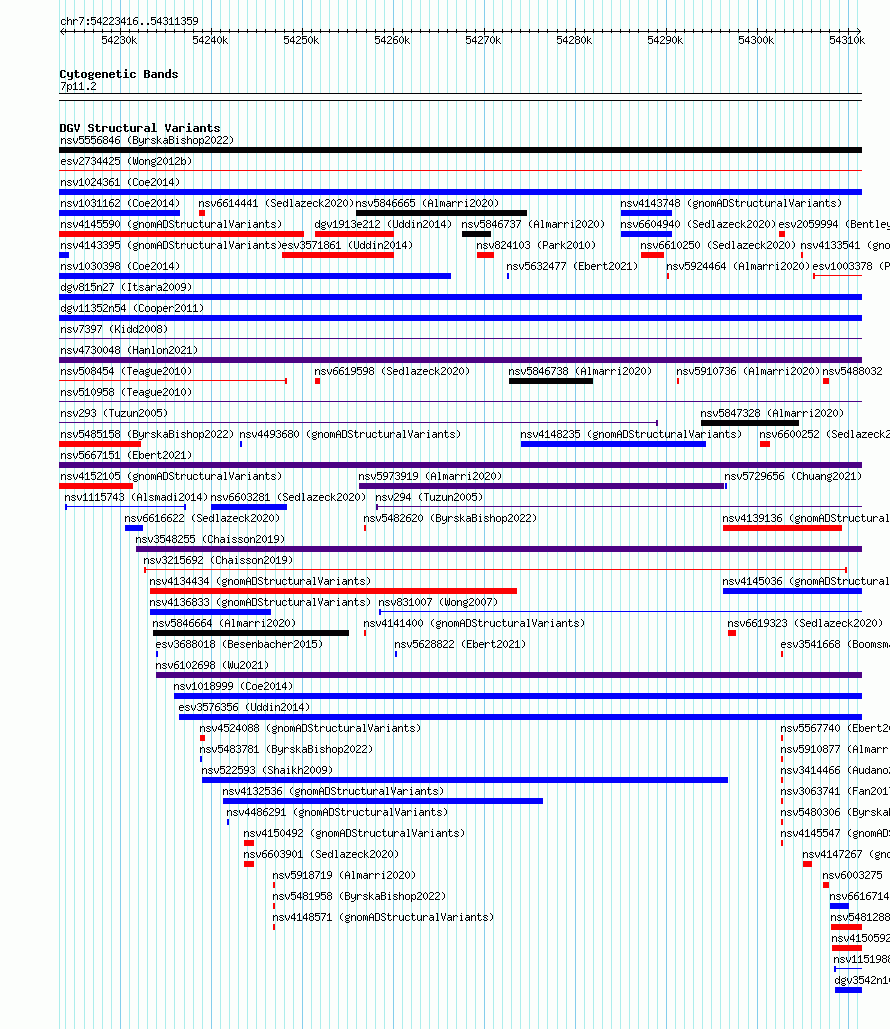This screenshot has width=890, height=1029.
Task: Click blue bar under nsv522593 (Shaikh2009)
Action: [x=465, y=780]
